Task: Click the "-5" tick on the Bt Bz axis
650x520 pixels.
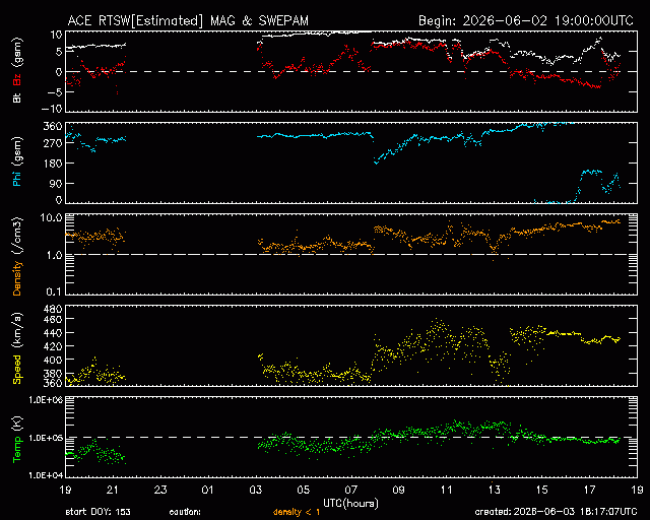Action: [x=54, y=92]
